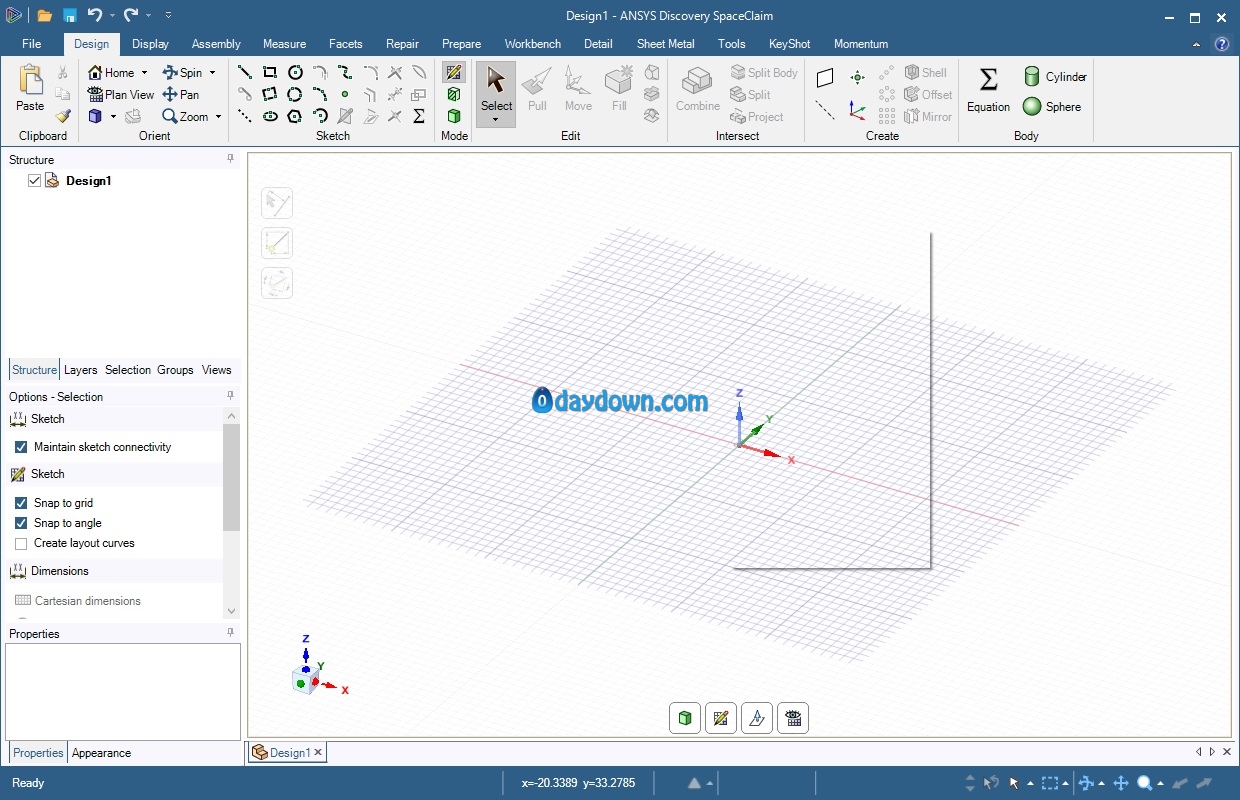
Task: Select the Construction line tool
Action: click(245, 116)
